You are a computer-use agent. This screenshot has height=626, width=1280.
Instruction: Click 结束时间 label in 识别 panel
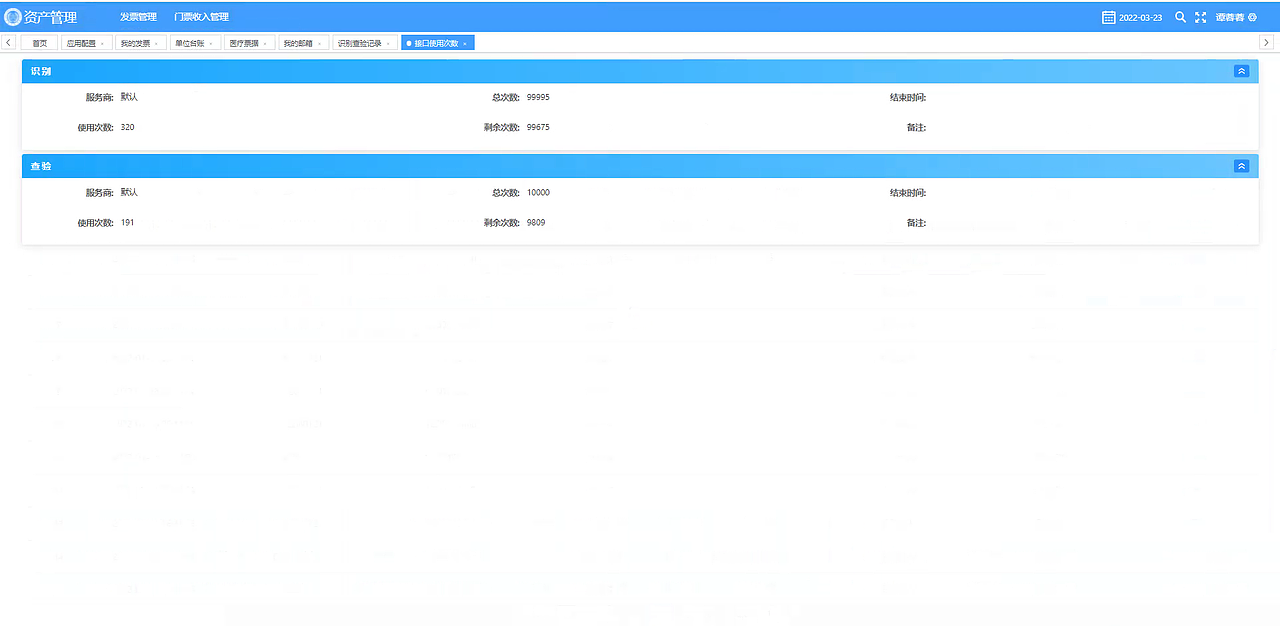click(908, 98)
